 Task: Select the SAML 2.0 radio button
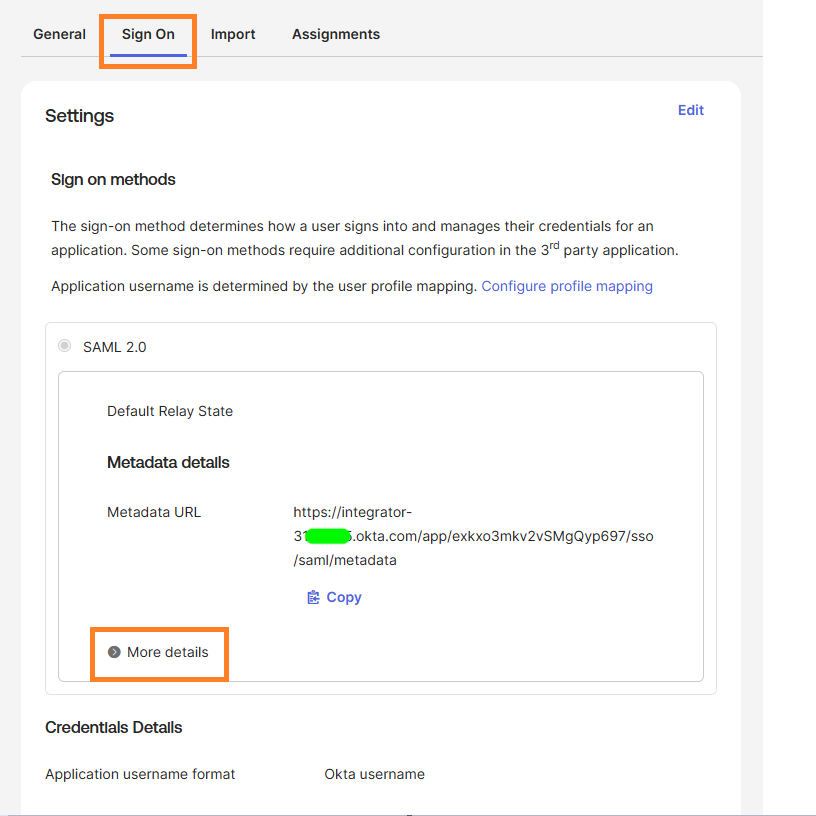(65, 346)
